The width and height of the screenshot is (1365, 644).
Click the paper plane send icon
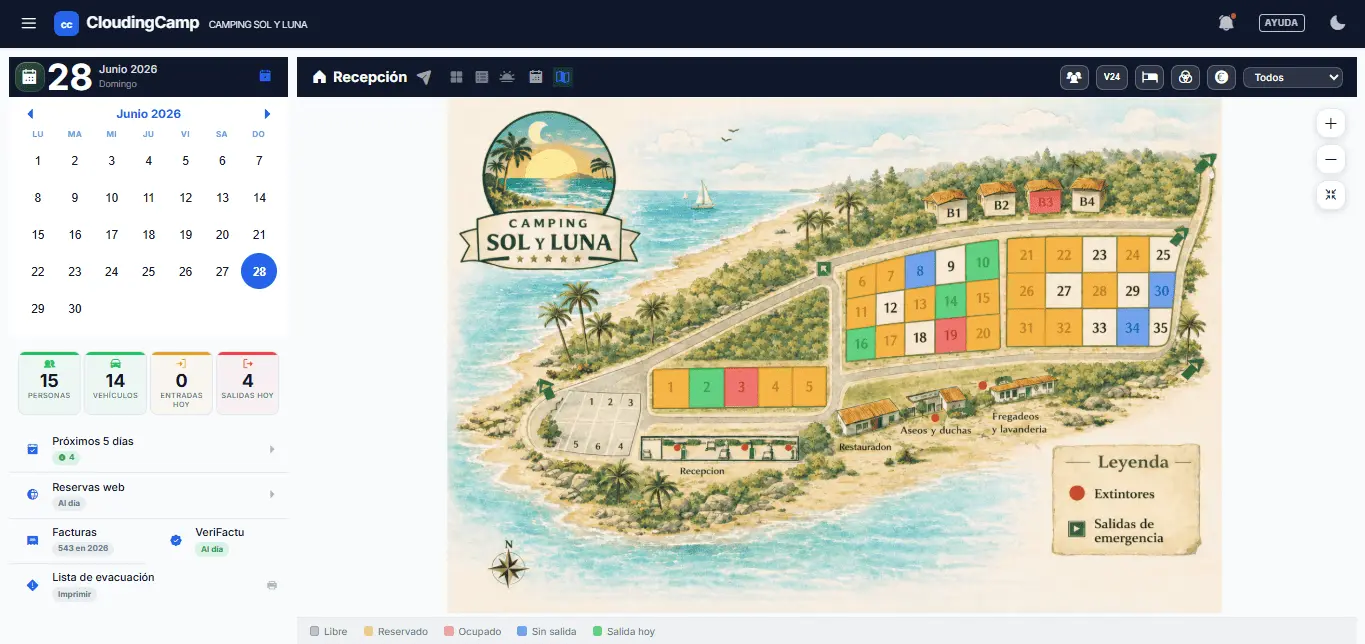point(424,77)
